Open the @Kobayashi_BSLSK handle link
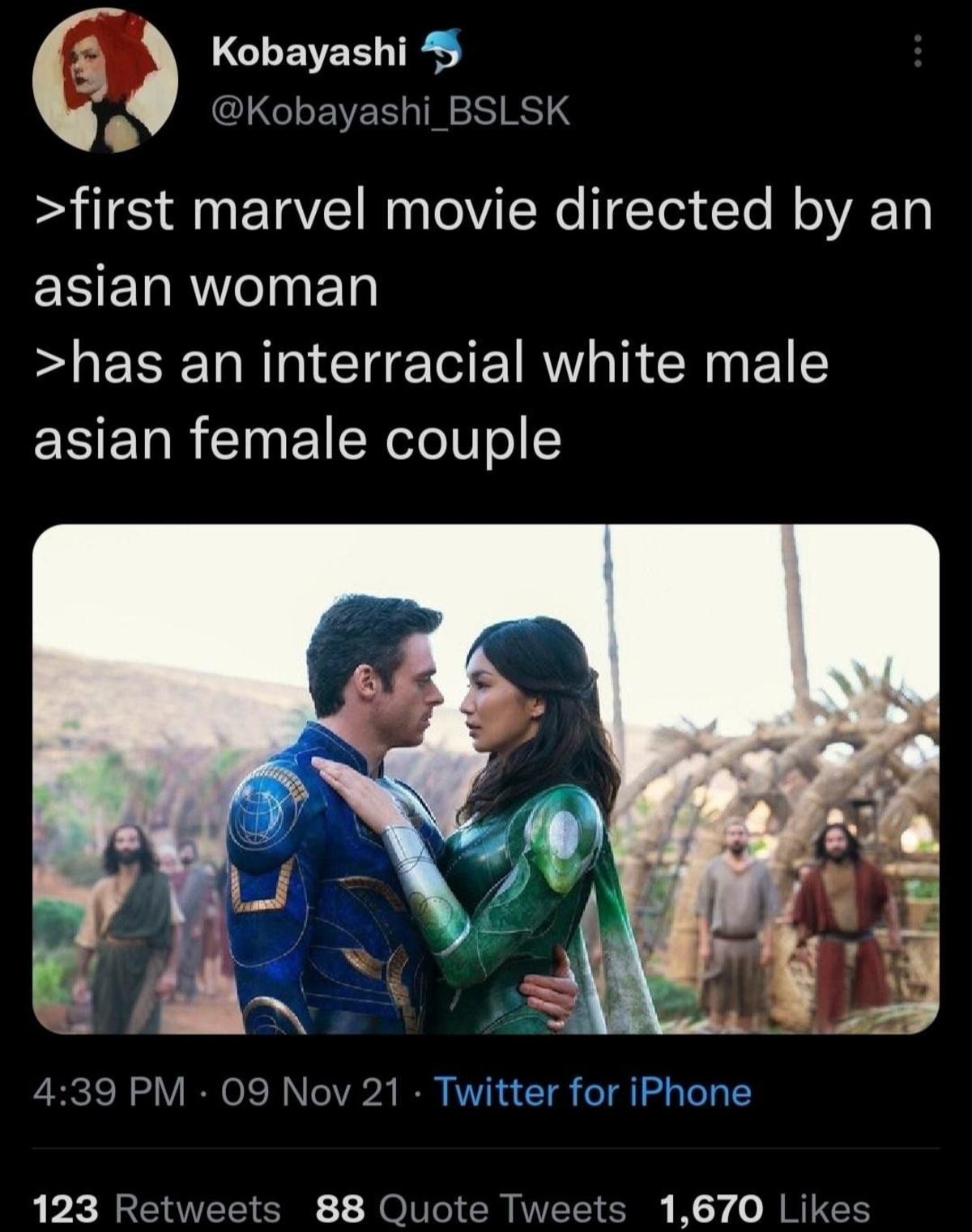 [x=390, y=113]
